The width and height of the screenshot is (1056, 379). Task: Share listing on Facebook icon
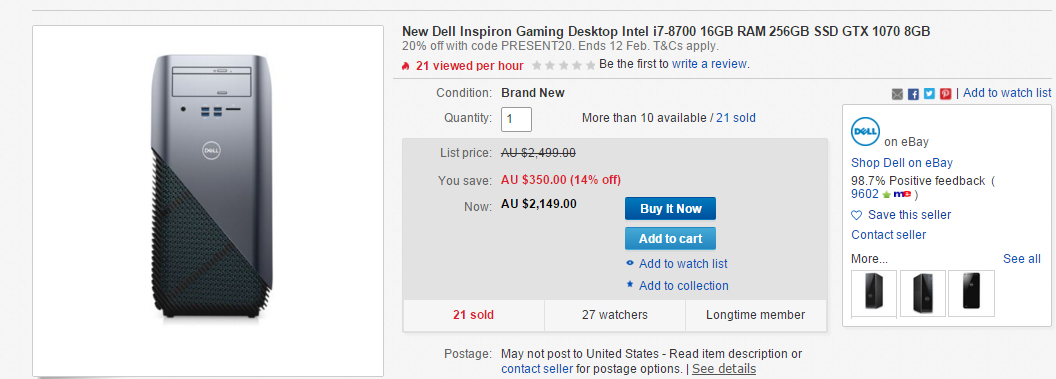[913, 94]
